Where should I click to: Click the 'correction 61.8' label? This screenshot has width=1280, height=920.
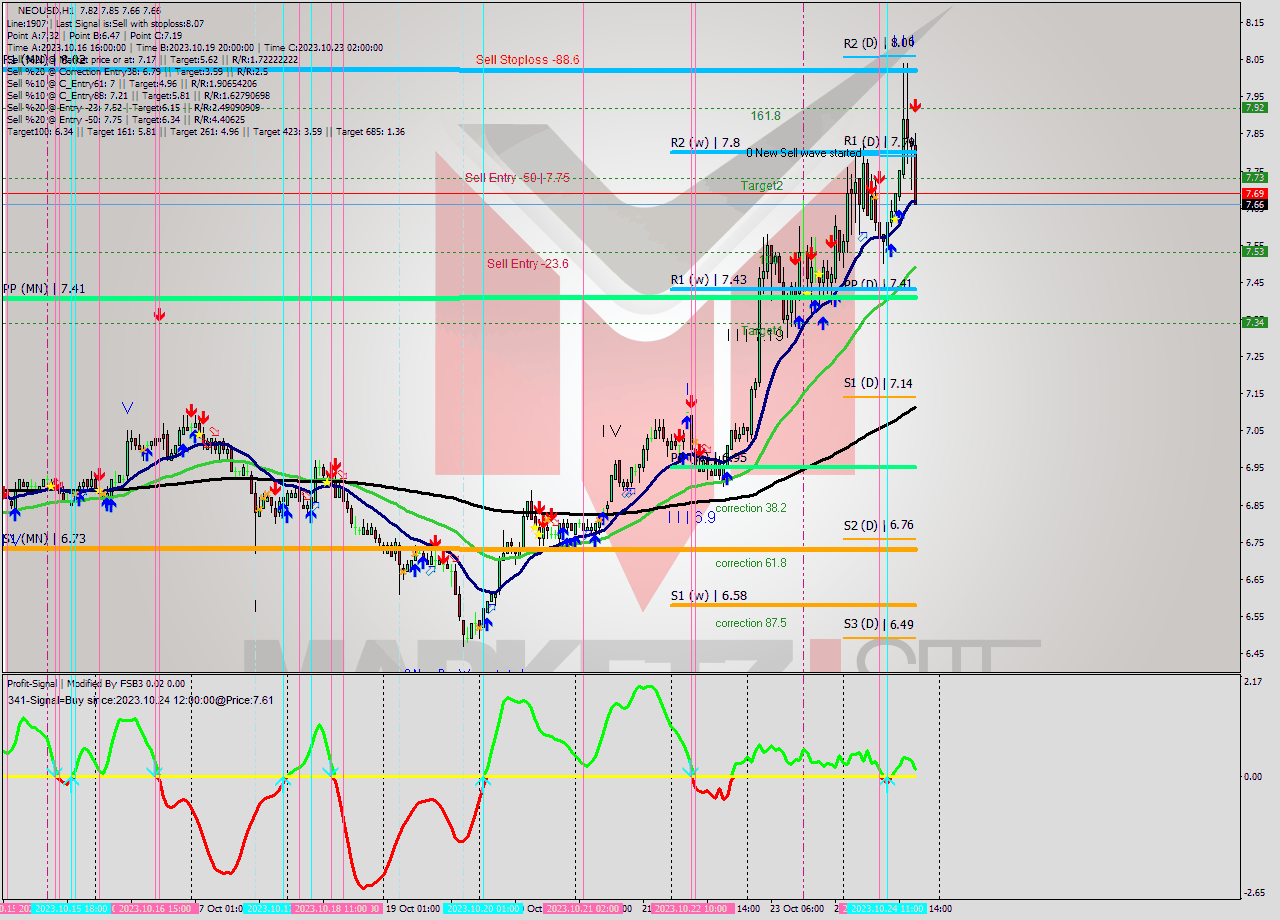pos(750,563)
